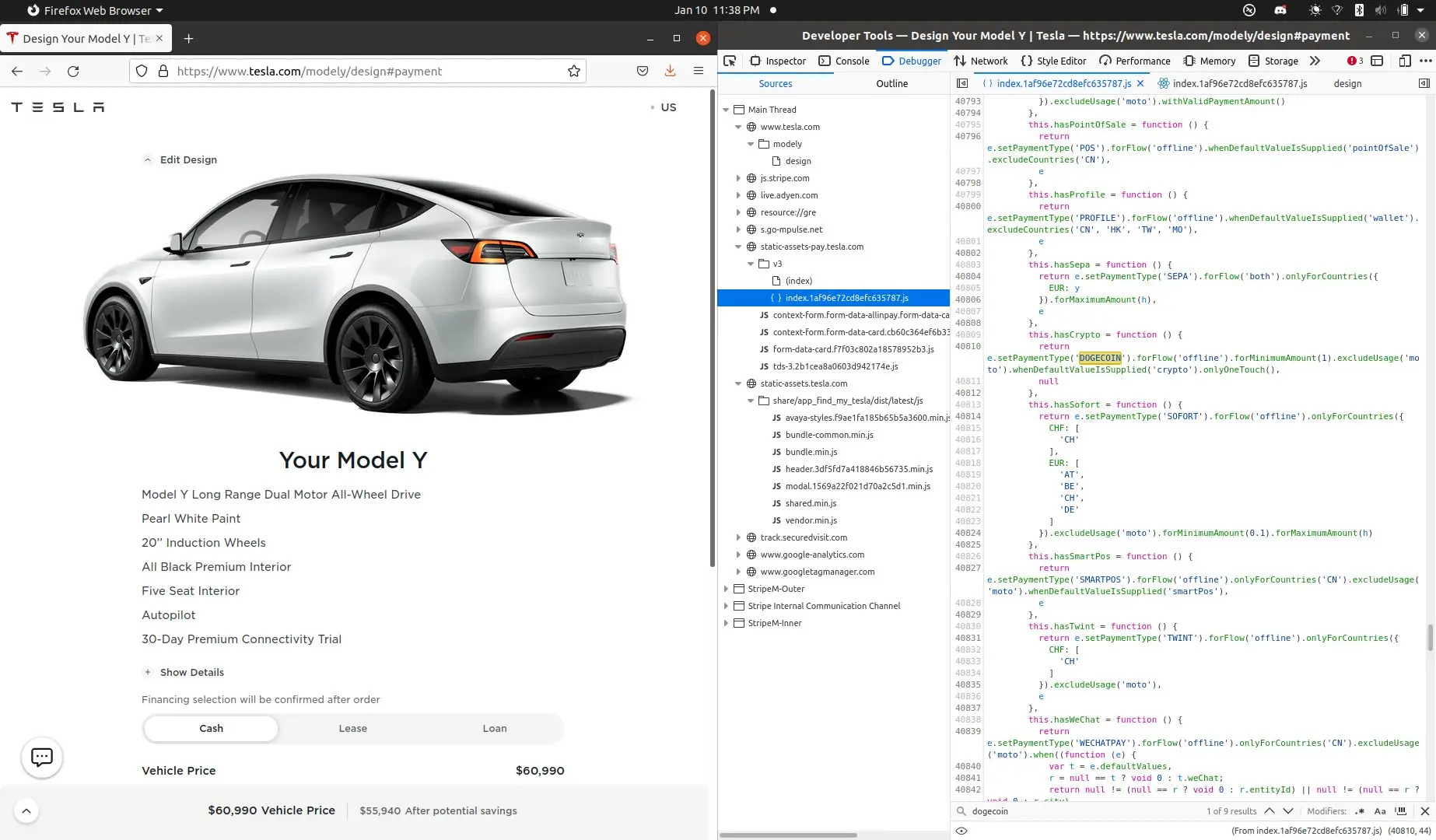
Task: Switch to Outline sub-tab in Debugger
Action: click(892, 83)
